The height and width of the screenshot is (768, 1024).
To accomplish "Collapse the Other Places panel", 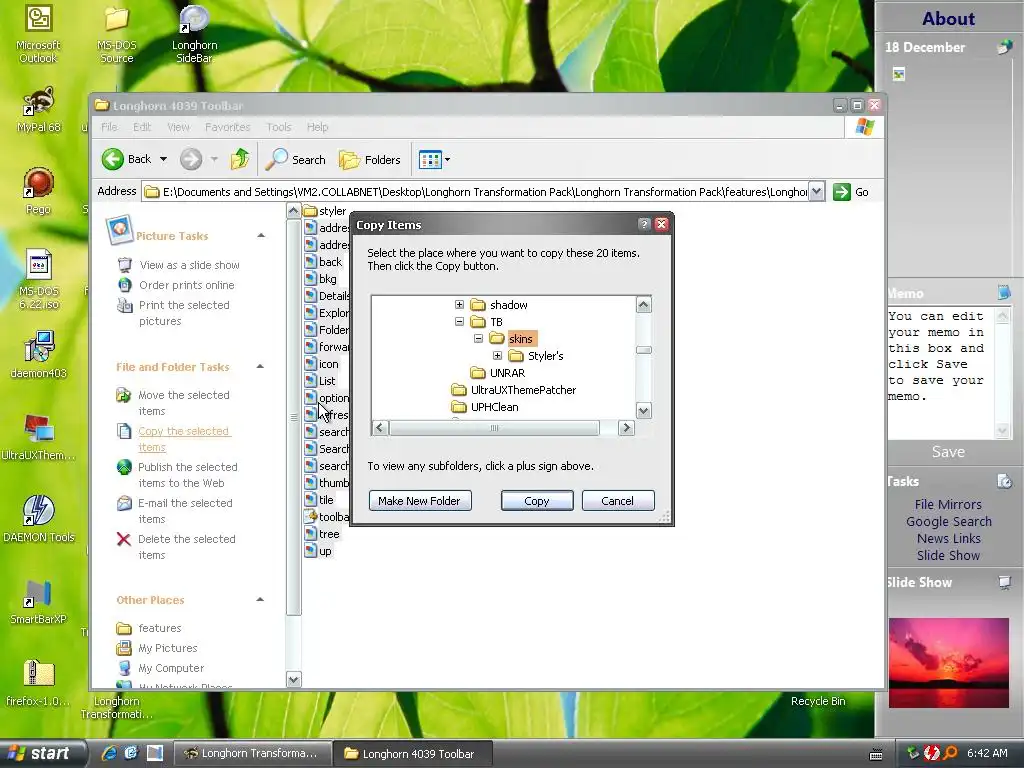I will coord(260,600).
